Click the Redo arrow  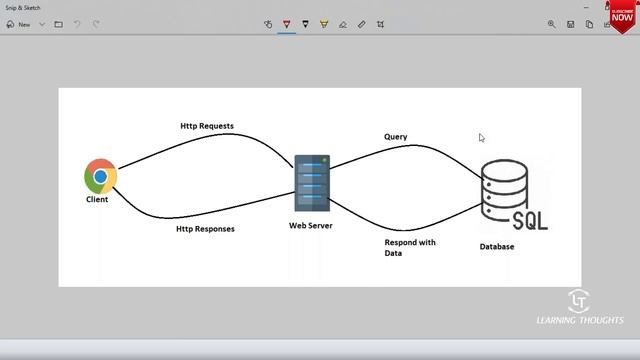click(96, 24)
